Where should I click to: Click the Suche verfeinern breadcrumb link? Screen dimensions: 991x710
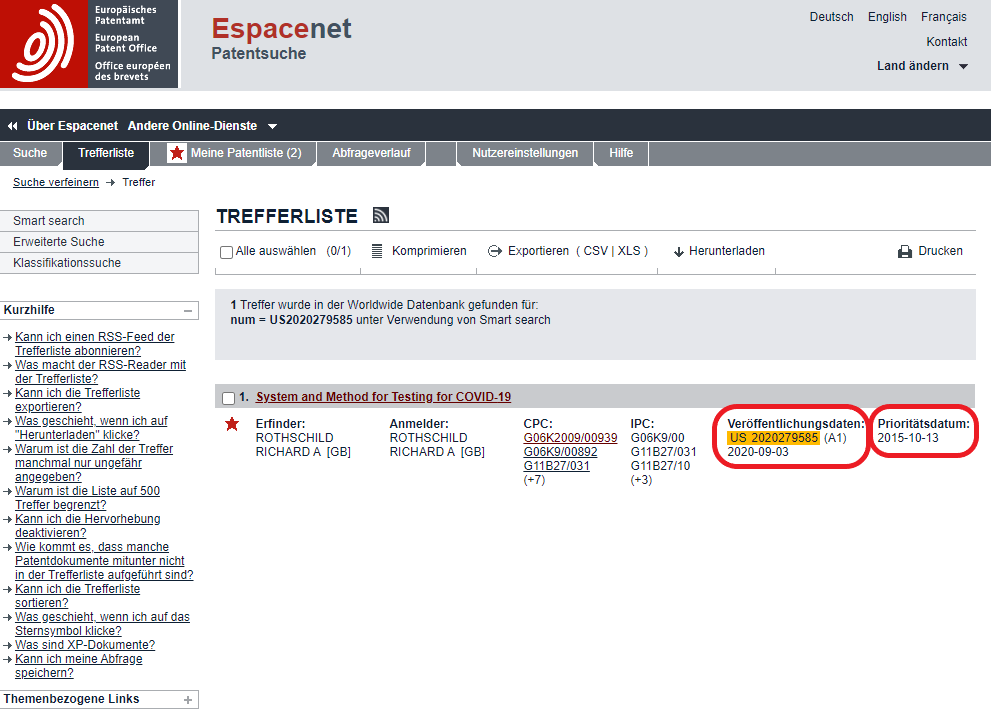coord(56,182)
